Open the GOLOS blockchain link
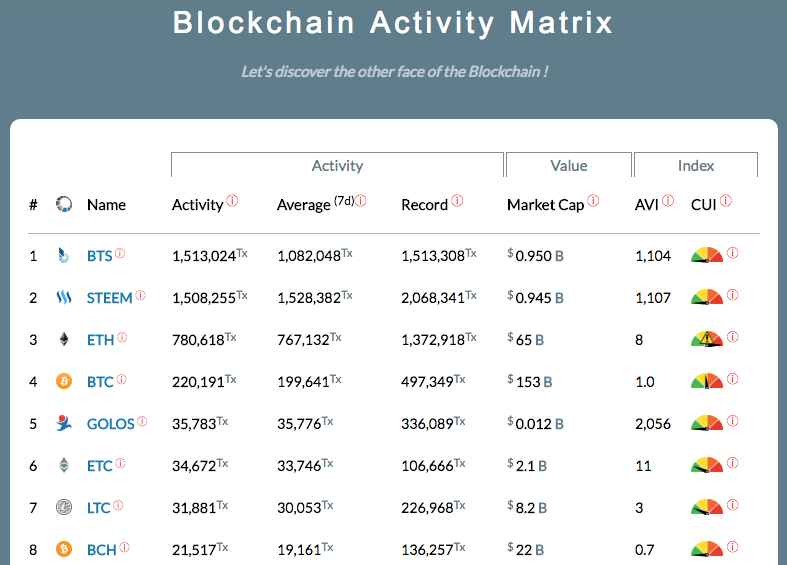787x565 pixels. (x=110, y=424)
